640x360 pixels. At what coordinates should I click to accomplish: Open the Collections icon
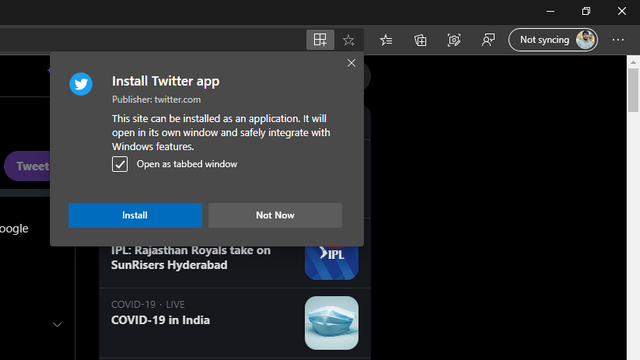pyautogui.click(x=420, y=40)
